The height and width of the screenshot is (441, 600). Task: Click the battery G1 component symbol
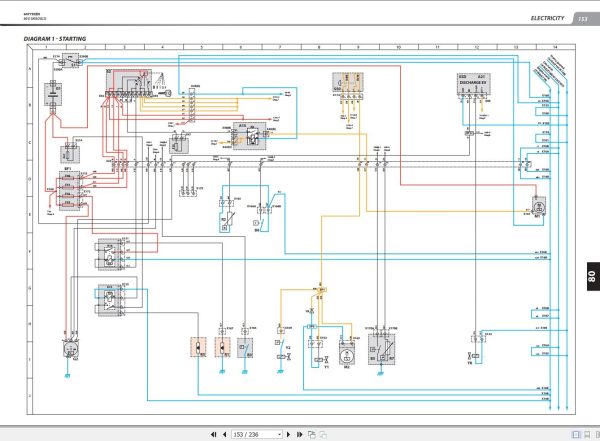(53, 94)
